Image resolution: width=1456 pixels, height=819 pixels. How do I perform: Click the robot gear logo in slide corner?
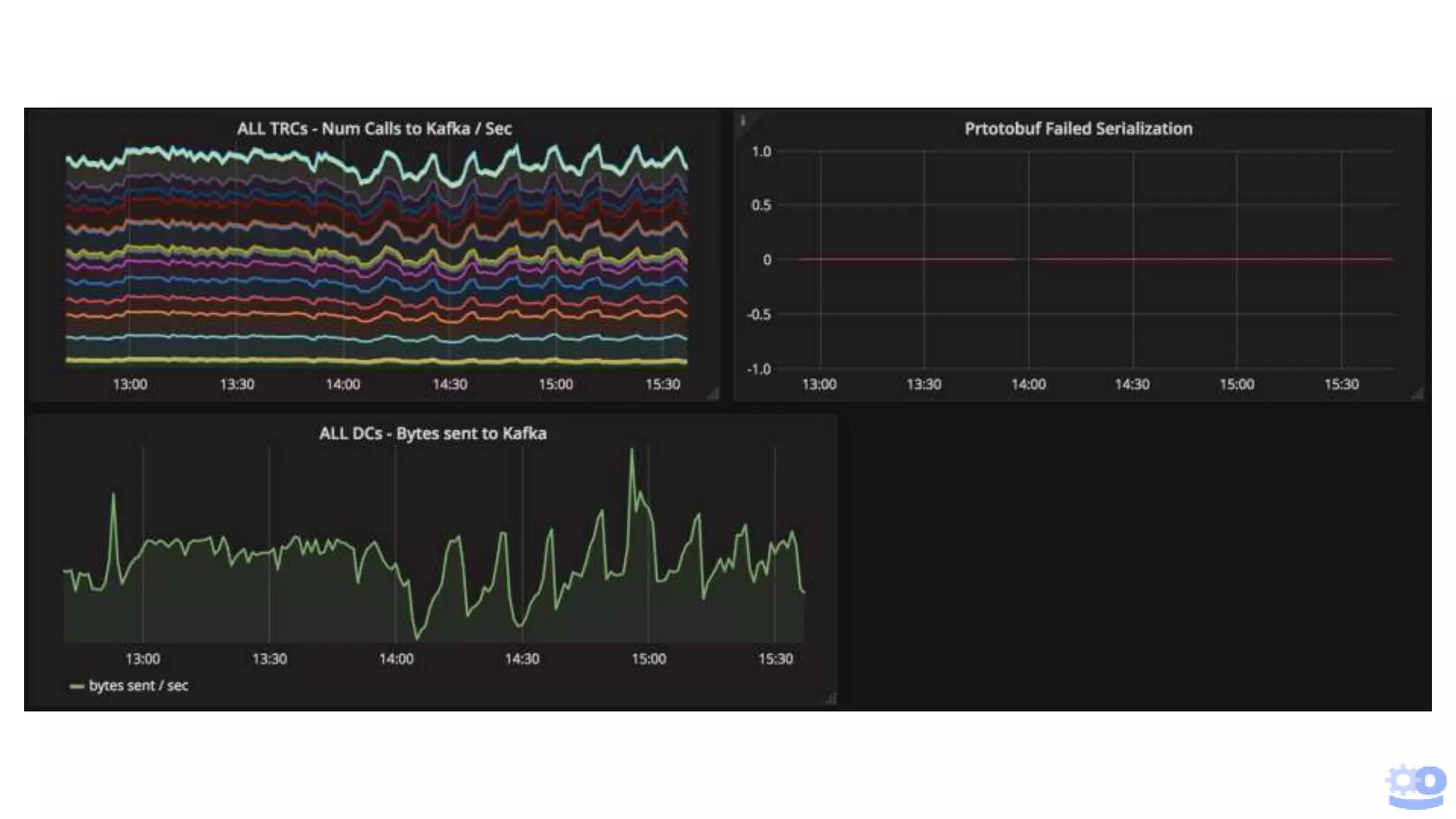click(x=1415, y=786)
